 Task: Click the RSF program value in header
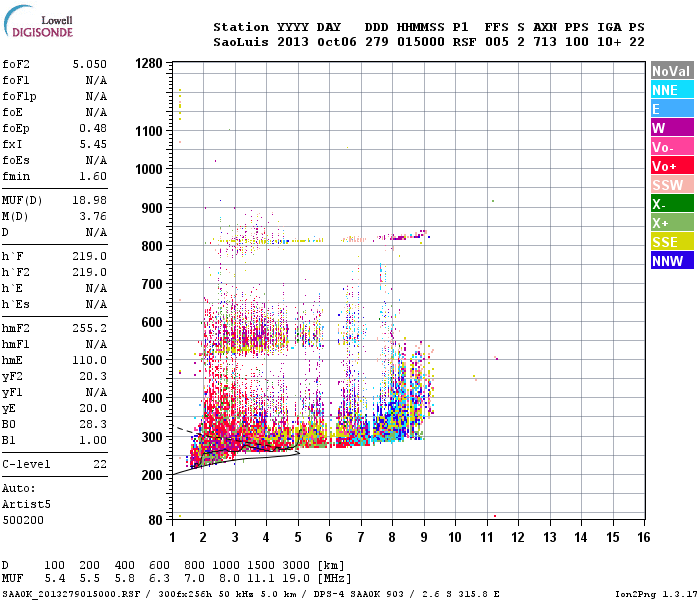(464, 42)
